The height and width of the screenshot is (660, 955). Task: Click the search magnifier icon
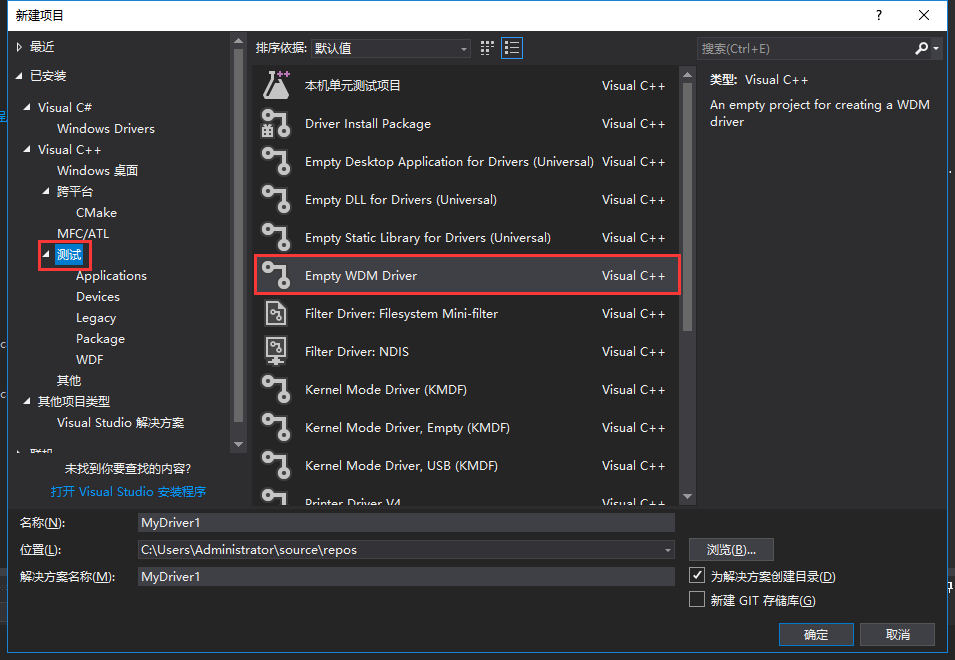pos(921,48)
